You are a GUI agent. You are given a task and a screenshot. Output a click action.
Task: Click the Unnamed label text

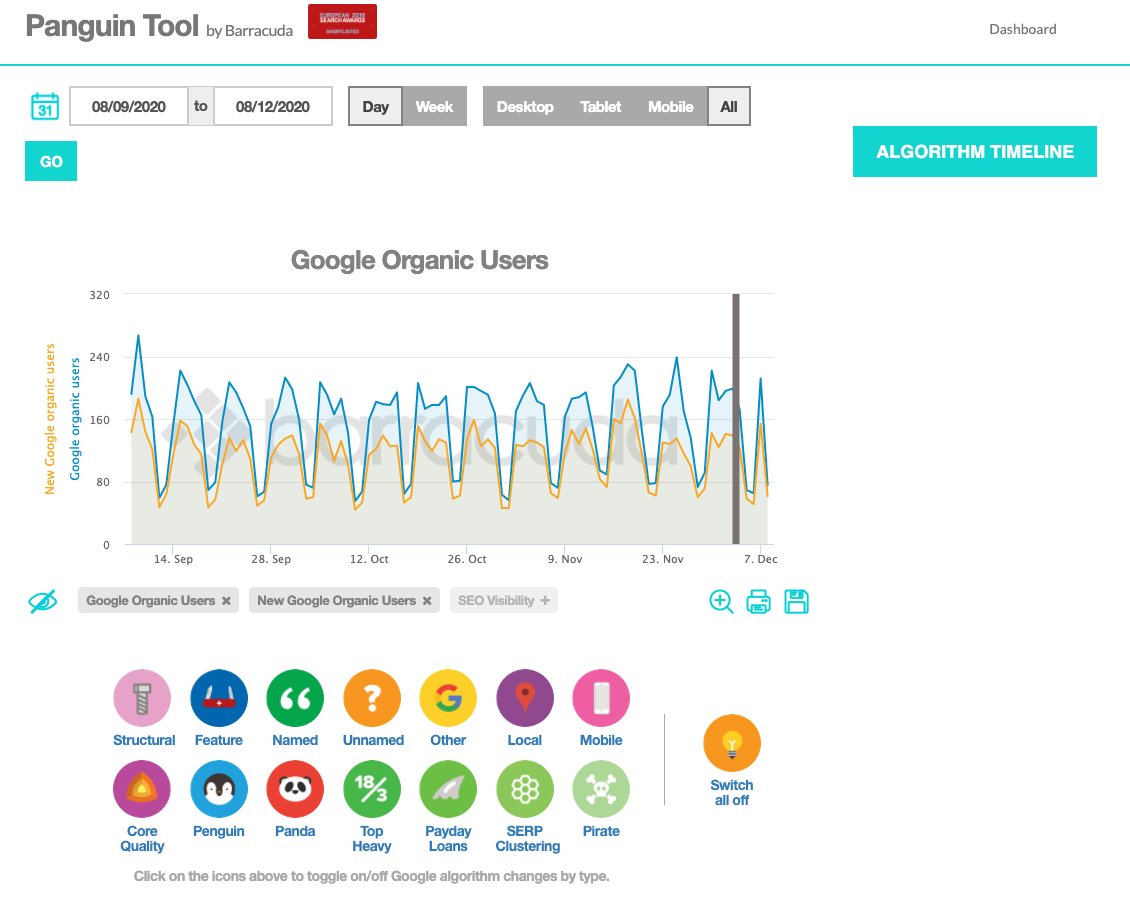(373, 740)
